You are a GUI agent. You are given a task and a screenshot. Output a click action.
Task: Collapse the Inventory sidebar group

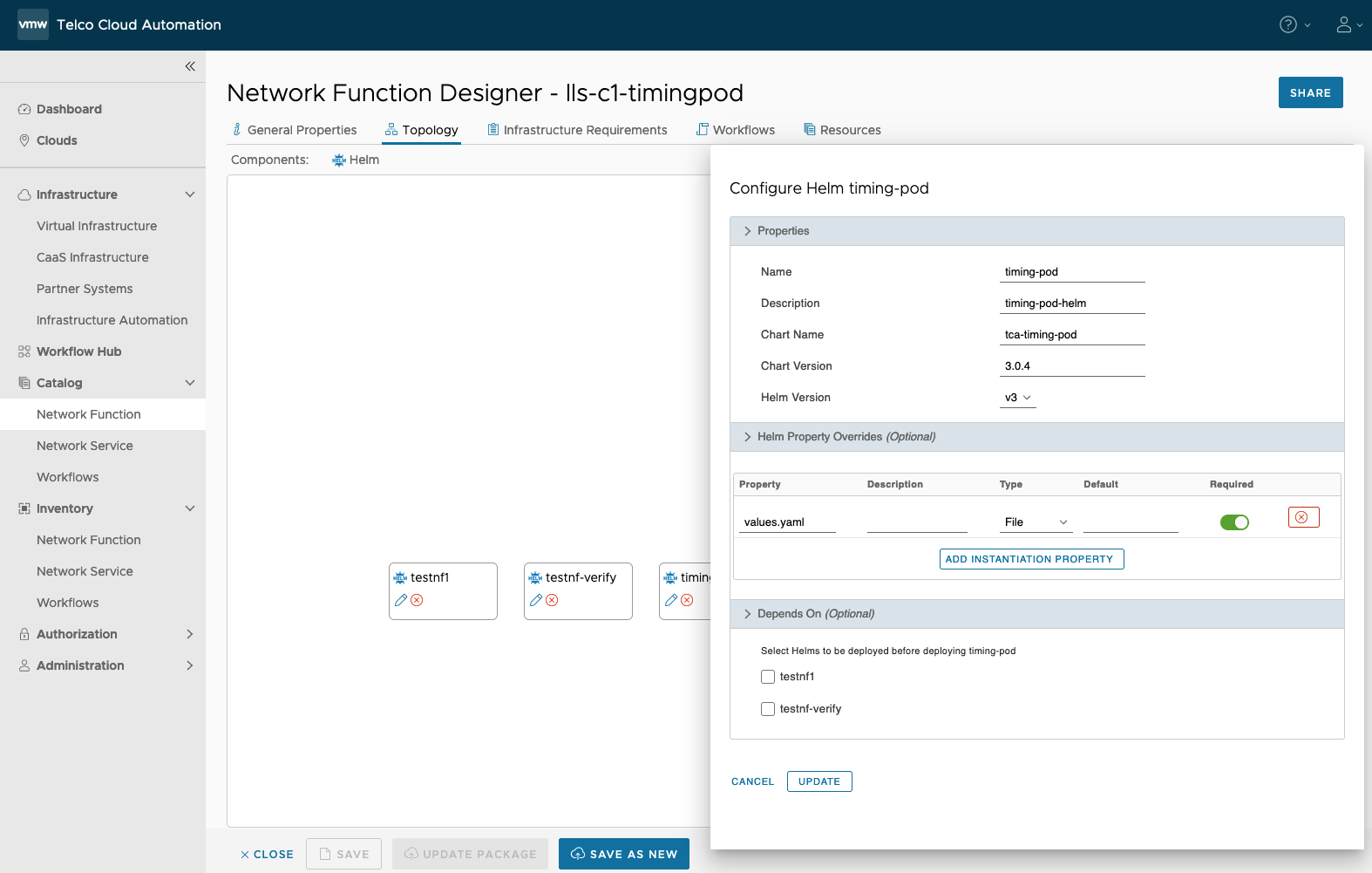[190, 508]
